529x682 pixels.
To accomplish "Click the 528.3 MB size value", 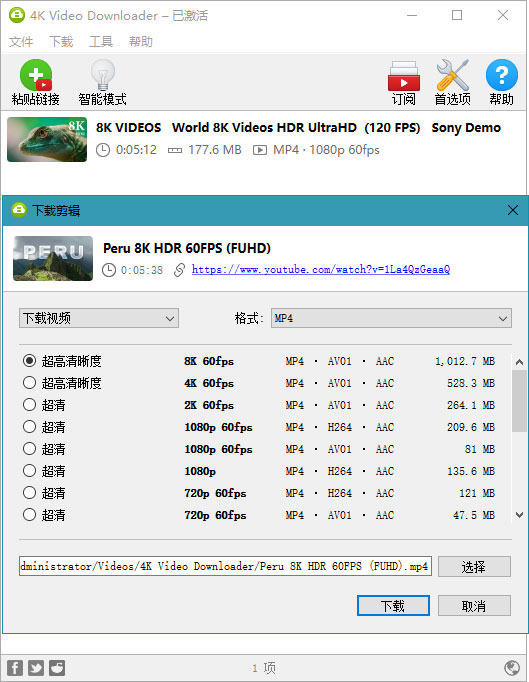I will pyautogui.click(x=471, y=383).
